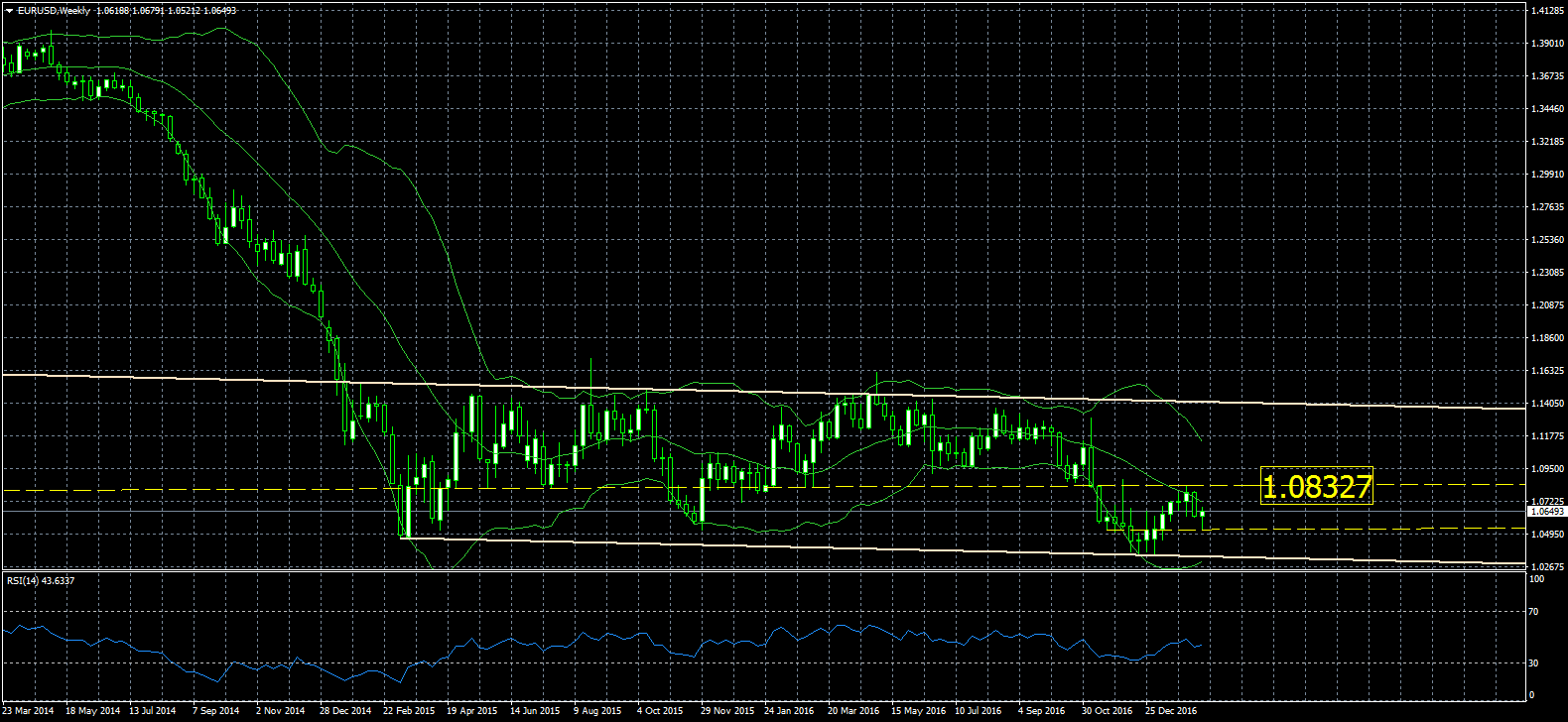1568x722 pixels.
Task: Click the 23 Mar 2014 date label
Action: [29, 711]
